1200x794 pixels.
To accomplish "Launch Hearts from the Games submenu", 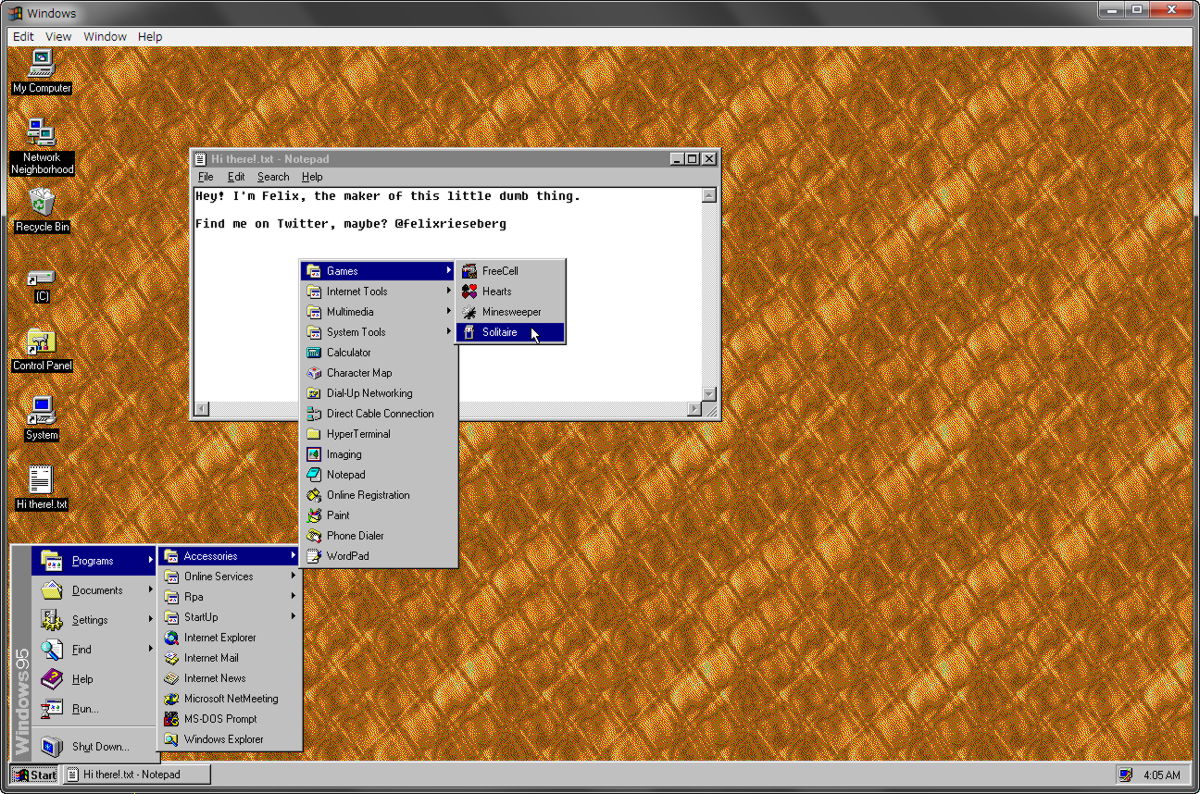I will coord(510,291).
